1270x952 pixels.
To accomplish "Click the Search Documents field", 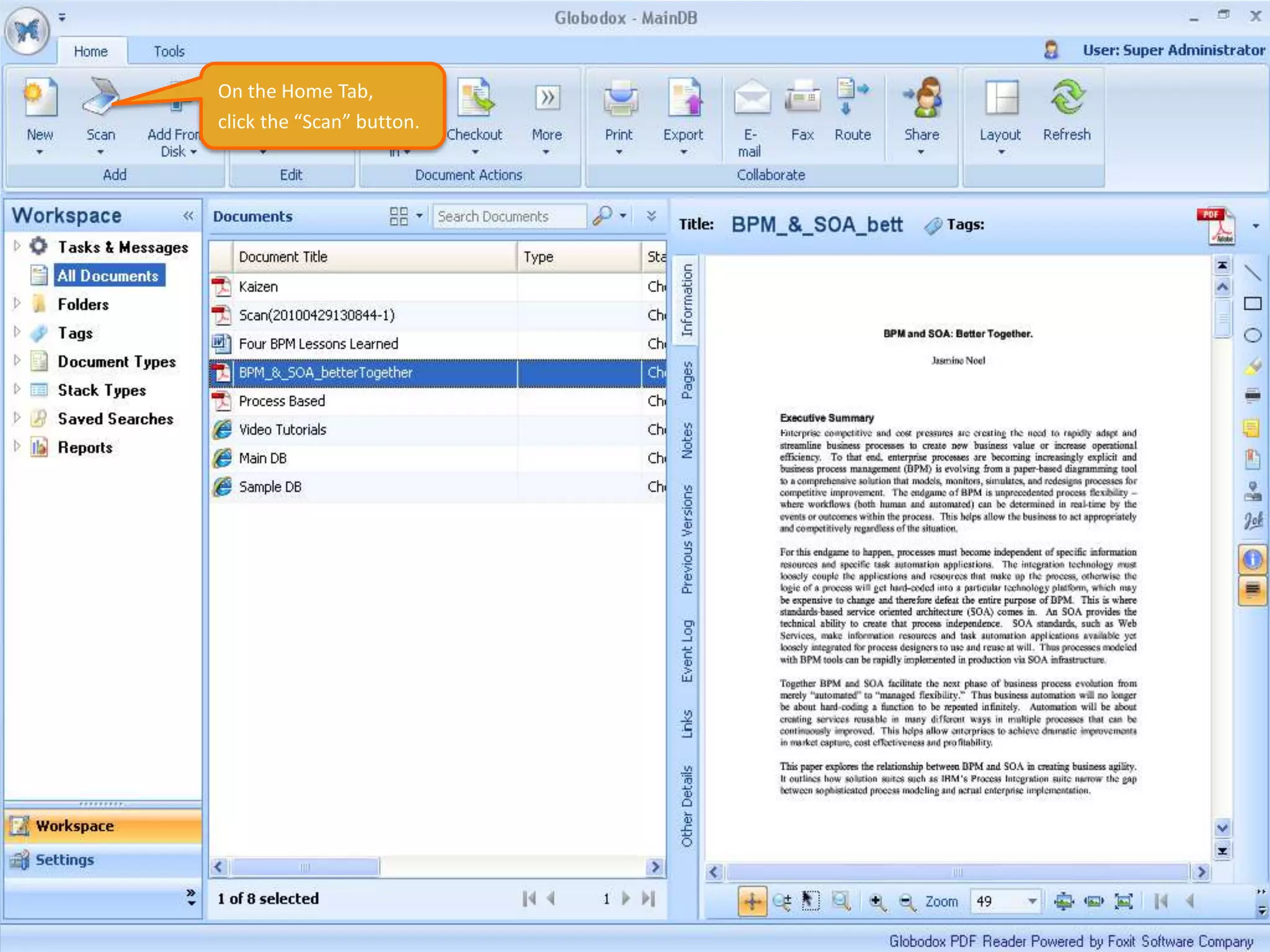I will [x=508, y=216].
